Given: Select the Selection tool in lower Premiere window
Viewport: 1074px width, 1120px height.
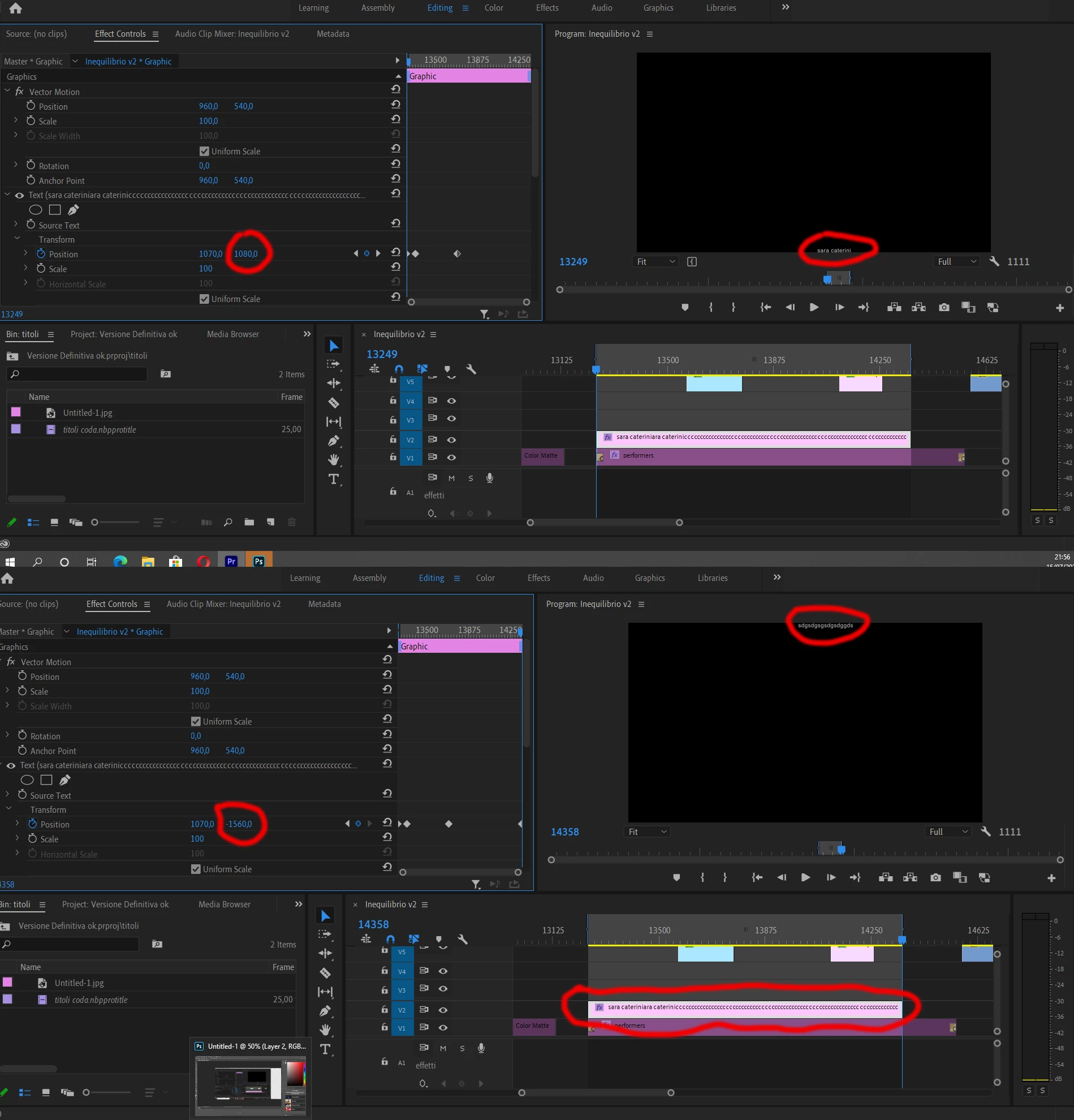Looking at the screenshot, I should pyautogui.click(x=325, y=916).
